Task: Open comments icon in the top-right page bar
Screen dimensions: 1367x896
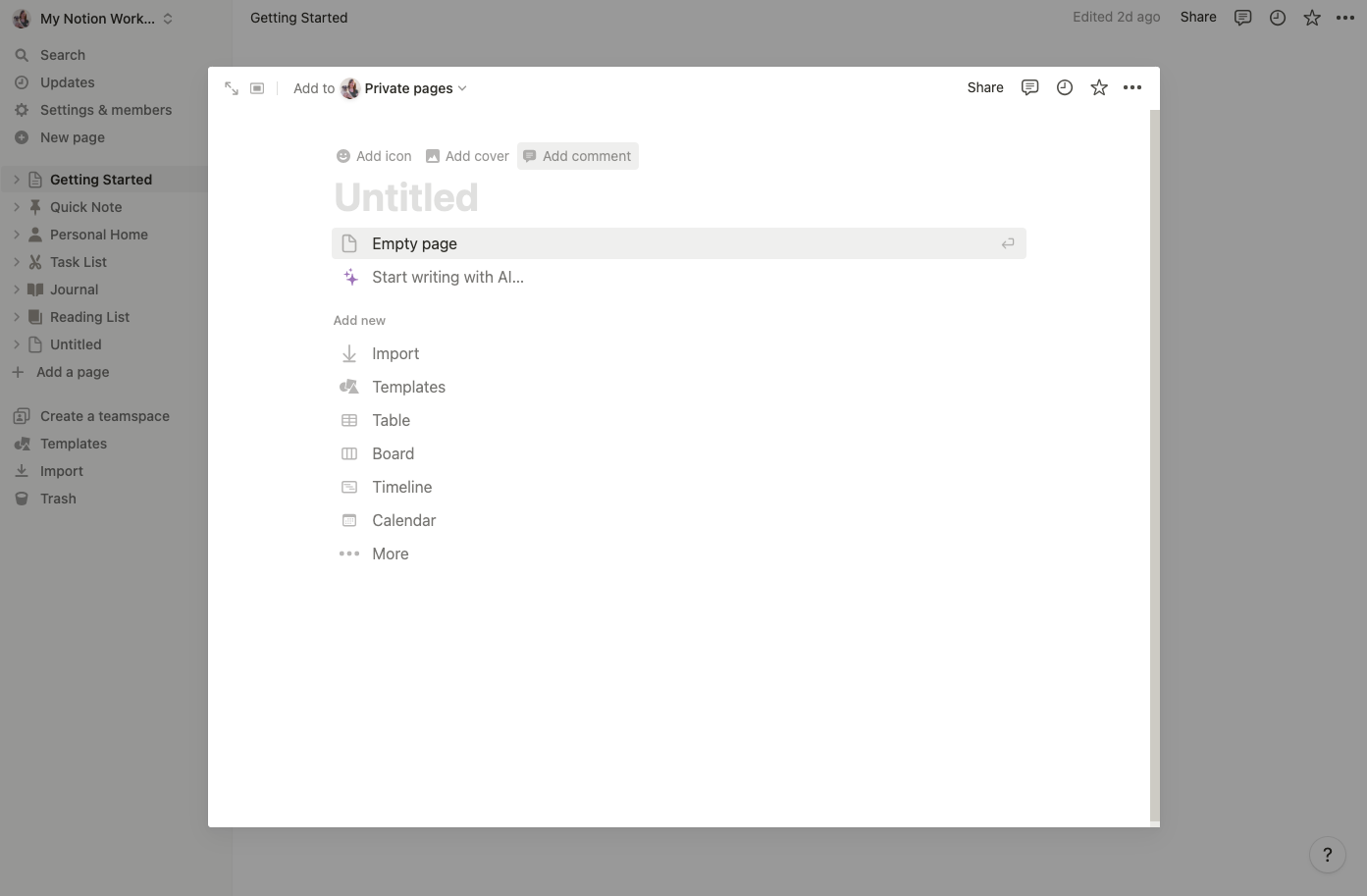Action: [1242, 18]
